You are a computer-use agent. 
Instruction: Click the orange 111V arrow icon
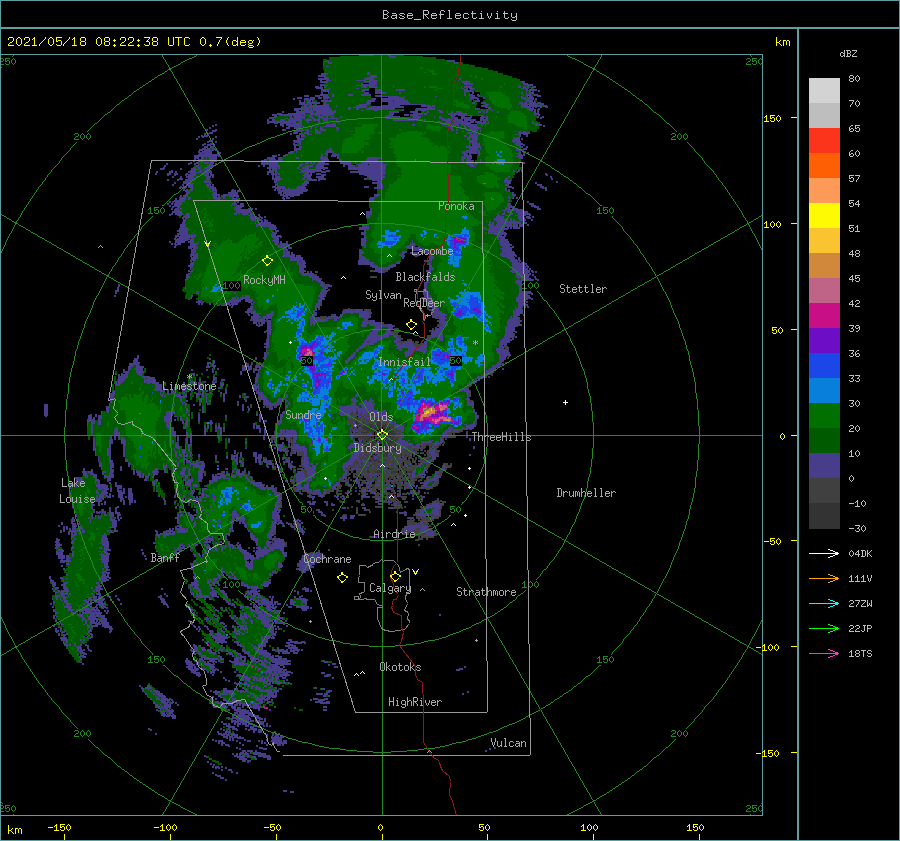824,579
